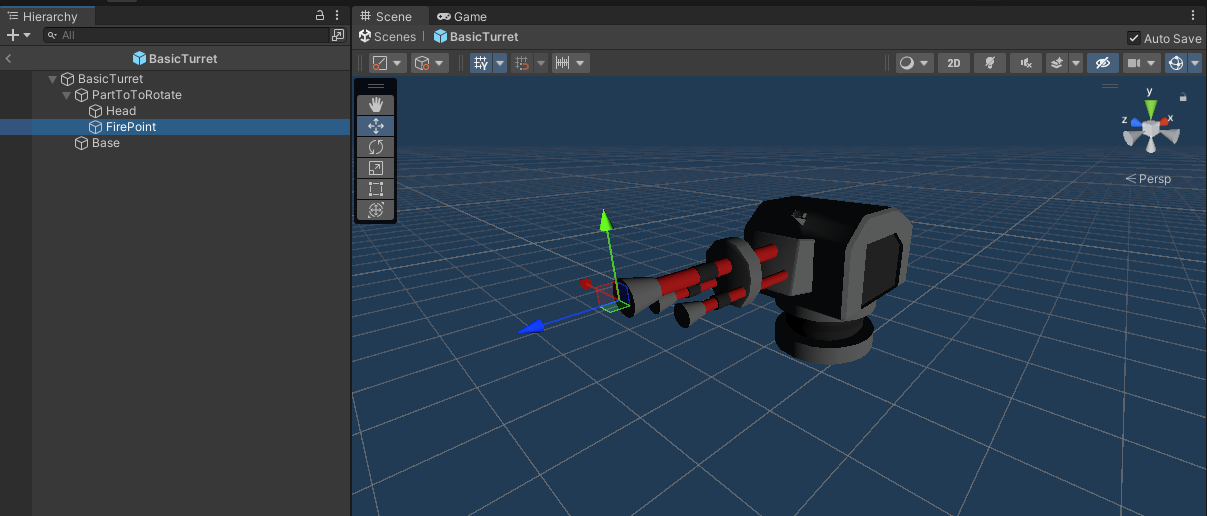
Task: Select the Hand (View) tool
Action: [376, 105]
